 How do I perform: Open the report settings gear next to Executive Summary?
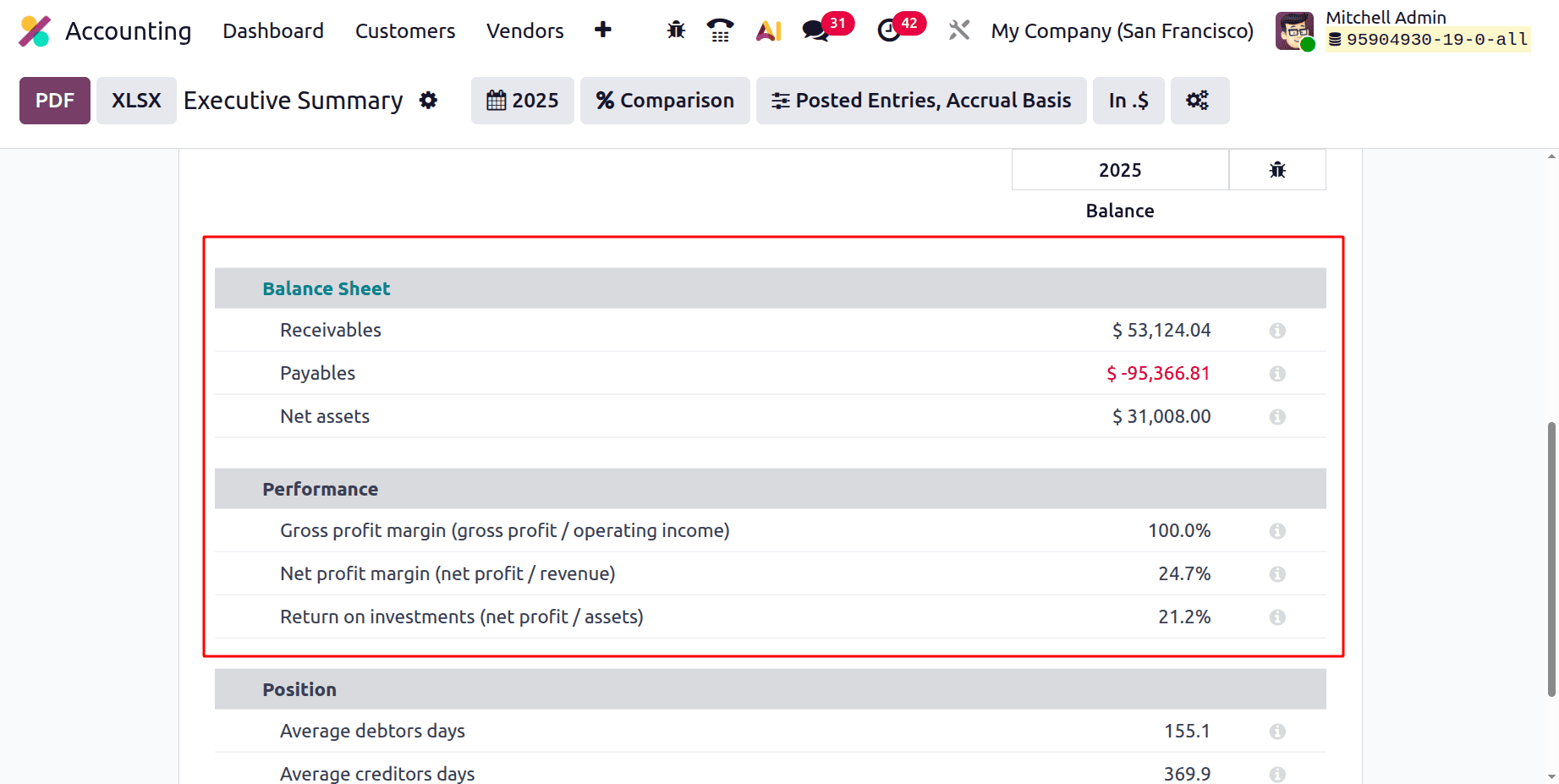429,100
